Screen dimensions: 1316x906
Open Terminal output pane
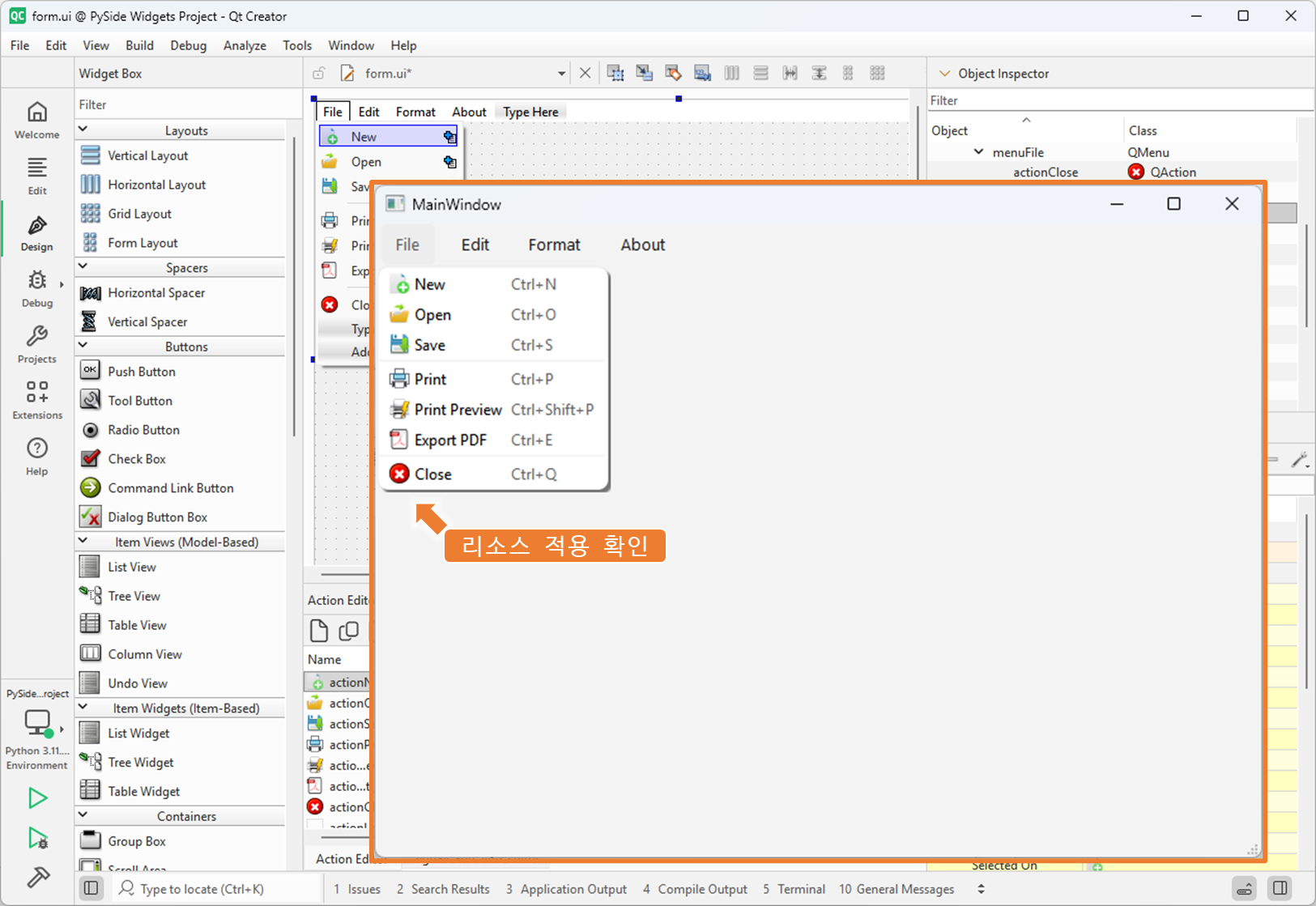[x=794, y=889]
